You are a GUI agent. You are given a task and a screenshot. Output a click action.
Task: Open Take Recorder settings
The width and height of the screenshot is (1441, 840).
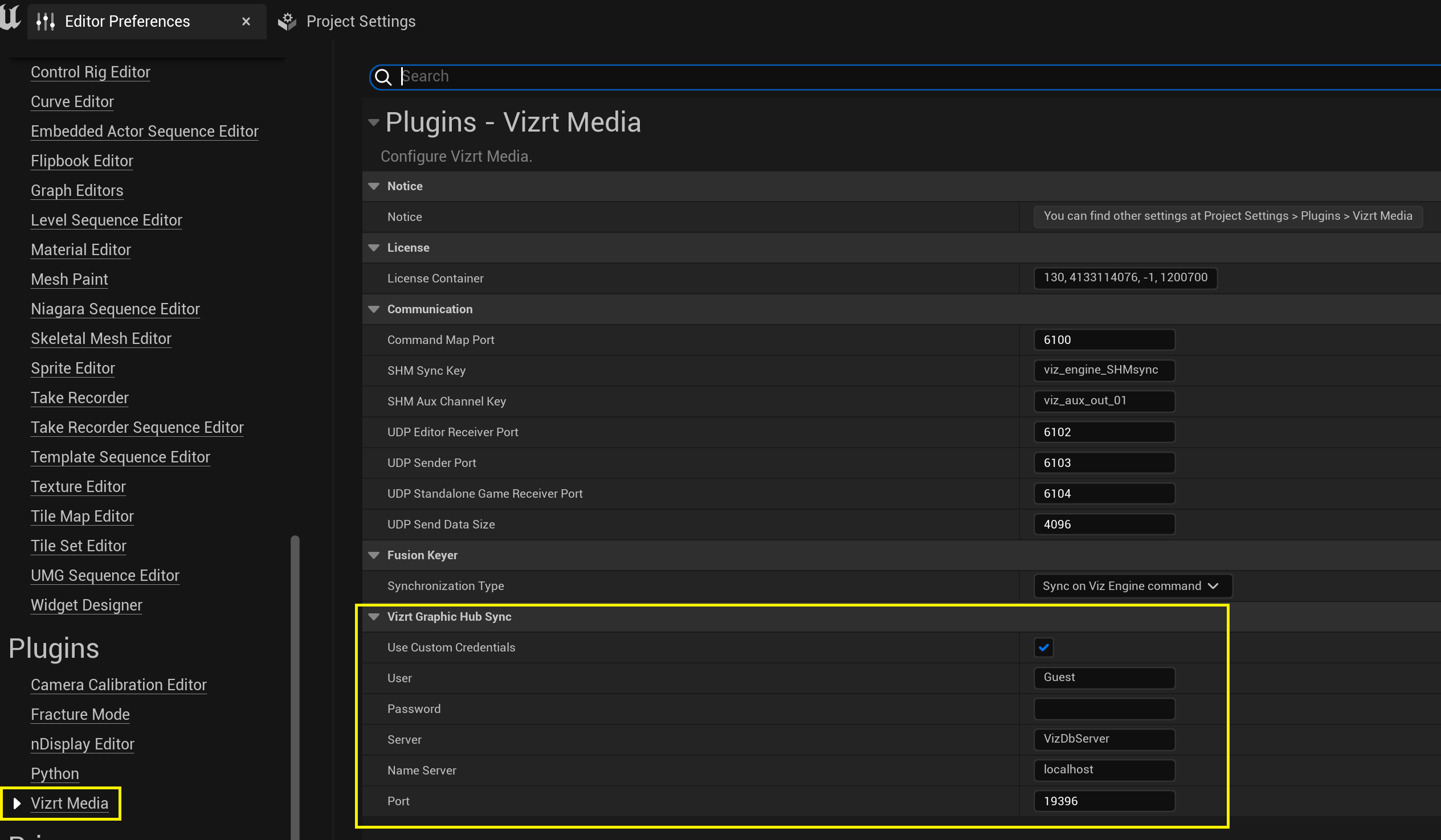tap(79, 398)
